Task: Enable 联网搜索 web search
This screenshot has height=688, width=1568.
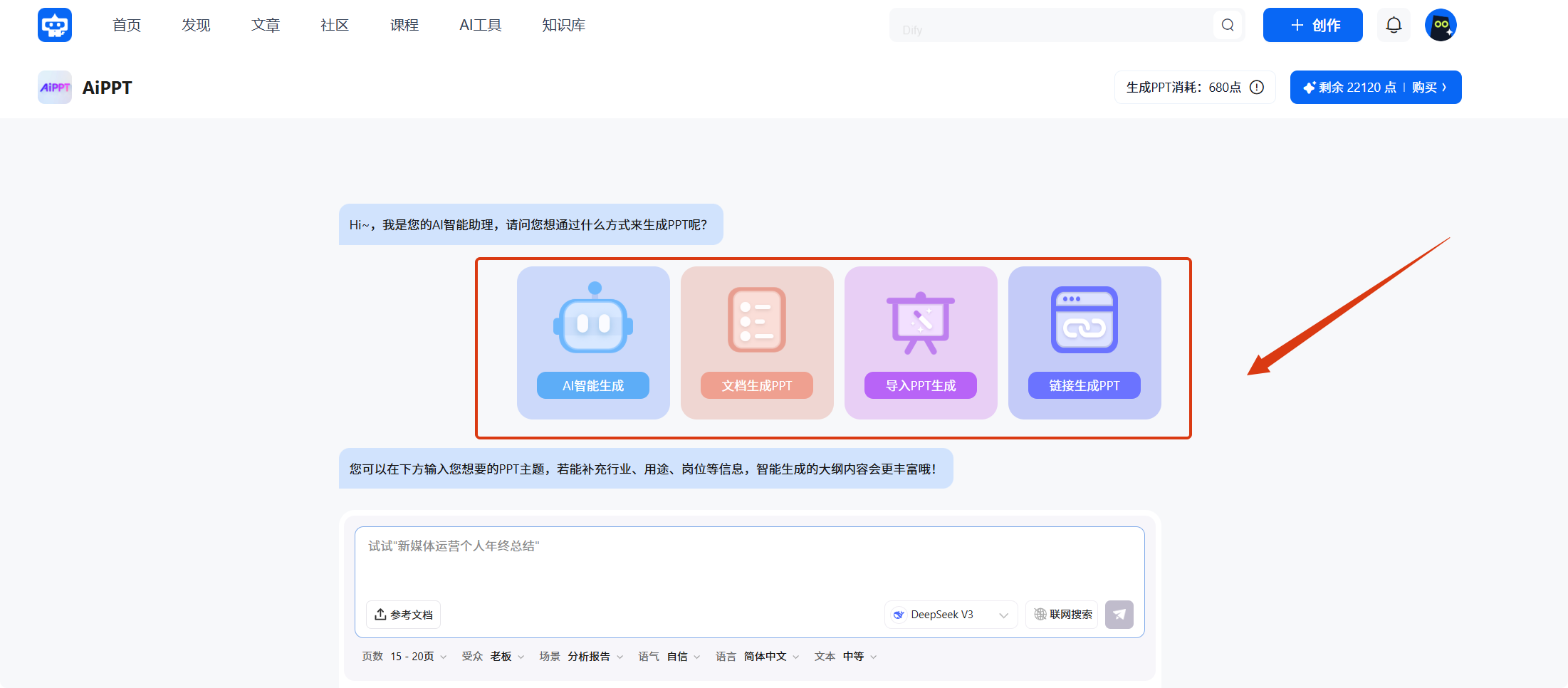Action: pyautogui.click(x=1061, y=614)
